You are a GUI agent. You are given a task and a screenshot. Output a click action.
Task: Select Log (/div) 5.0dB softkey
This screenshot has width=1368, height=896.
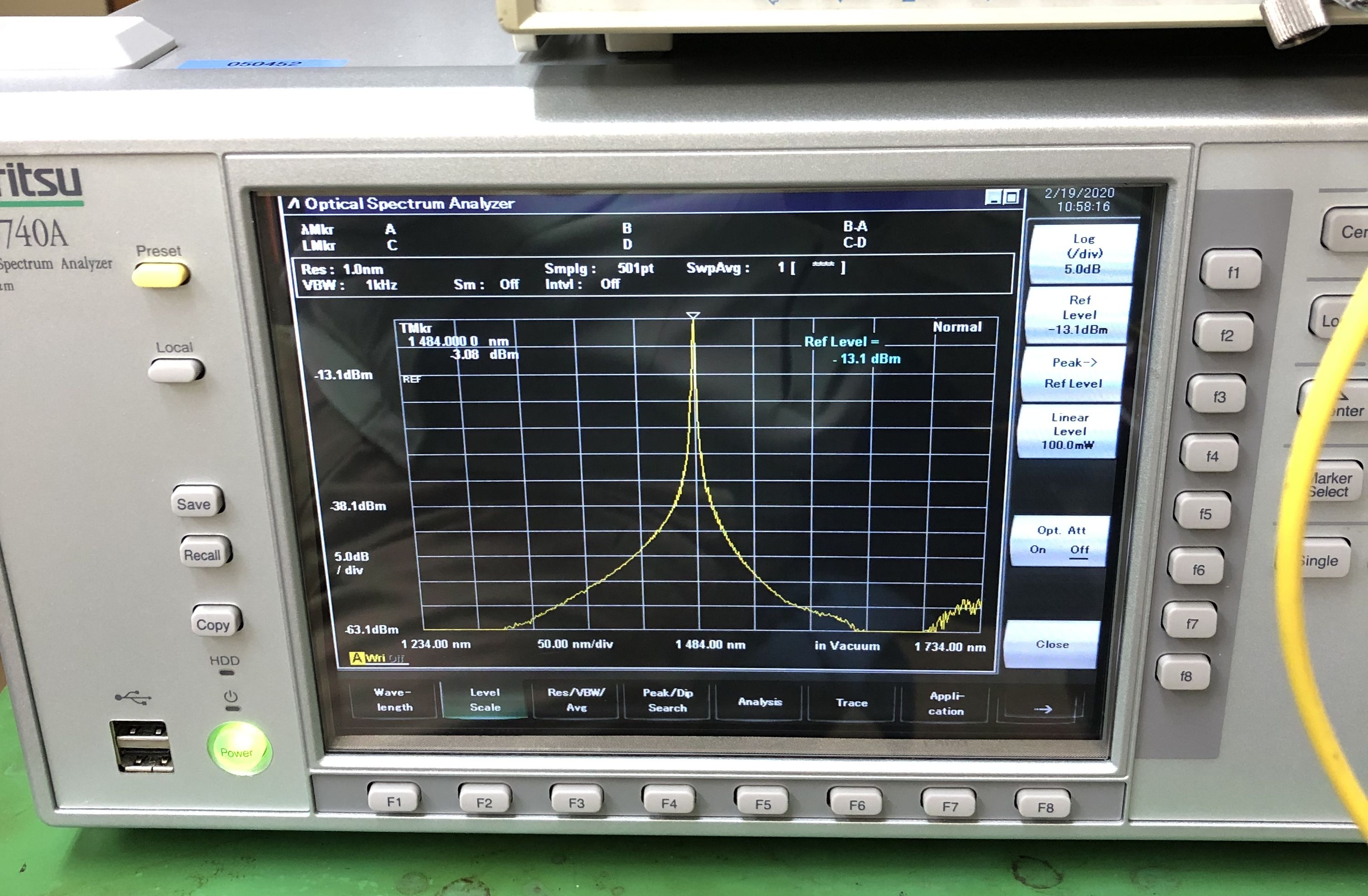[x=1083, y=253]
